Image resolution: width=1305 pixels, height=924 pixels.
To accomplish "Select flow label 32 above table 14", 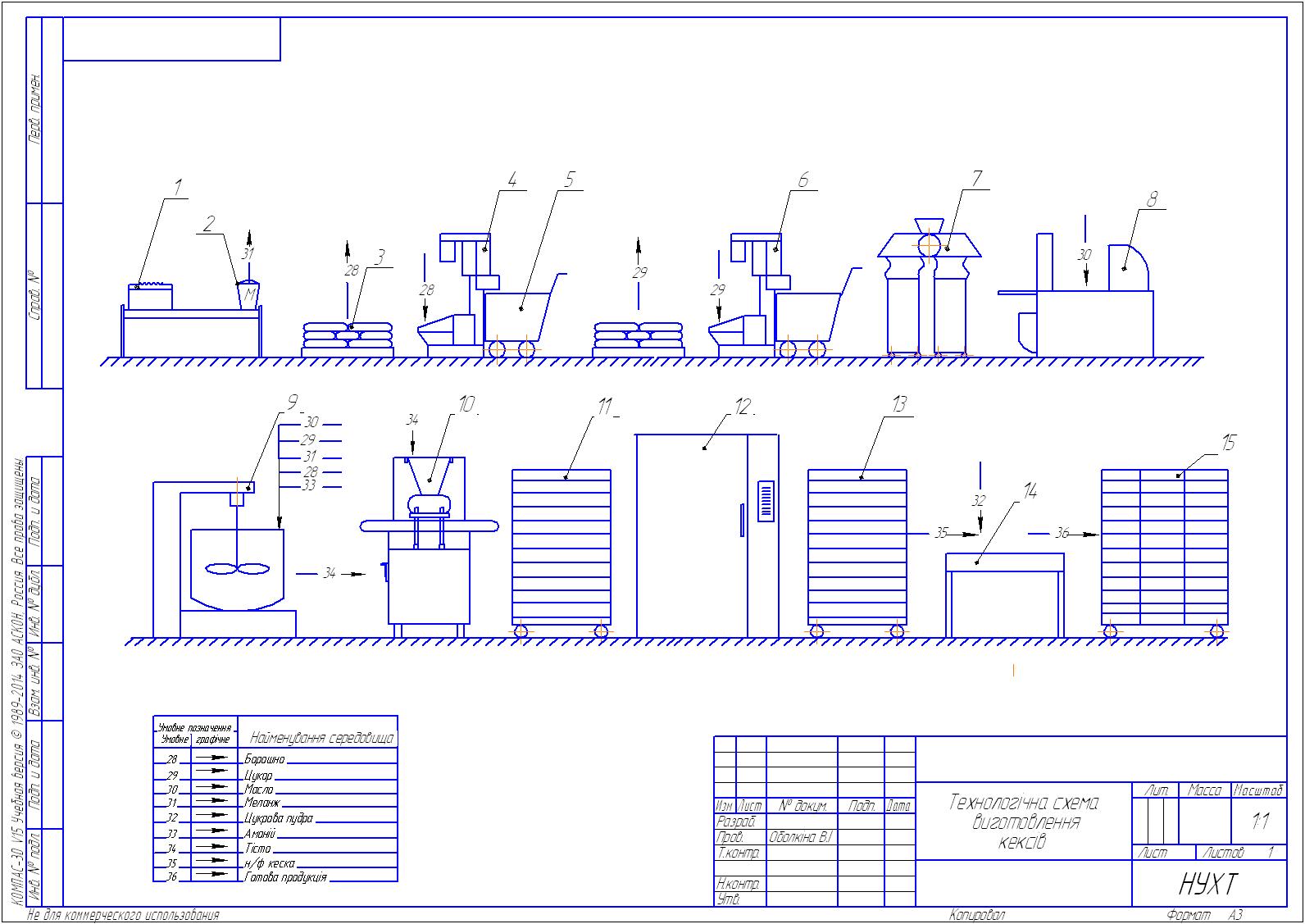I will [980, 500].
